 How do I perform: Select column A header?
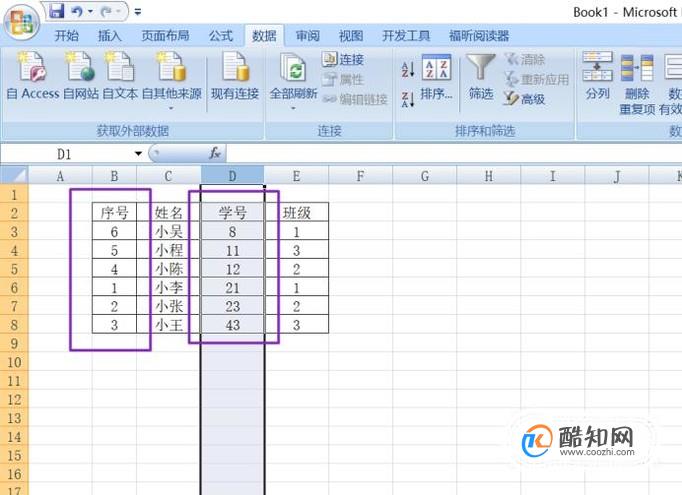click(60, 176)
